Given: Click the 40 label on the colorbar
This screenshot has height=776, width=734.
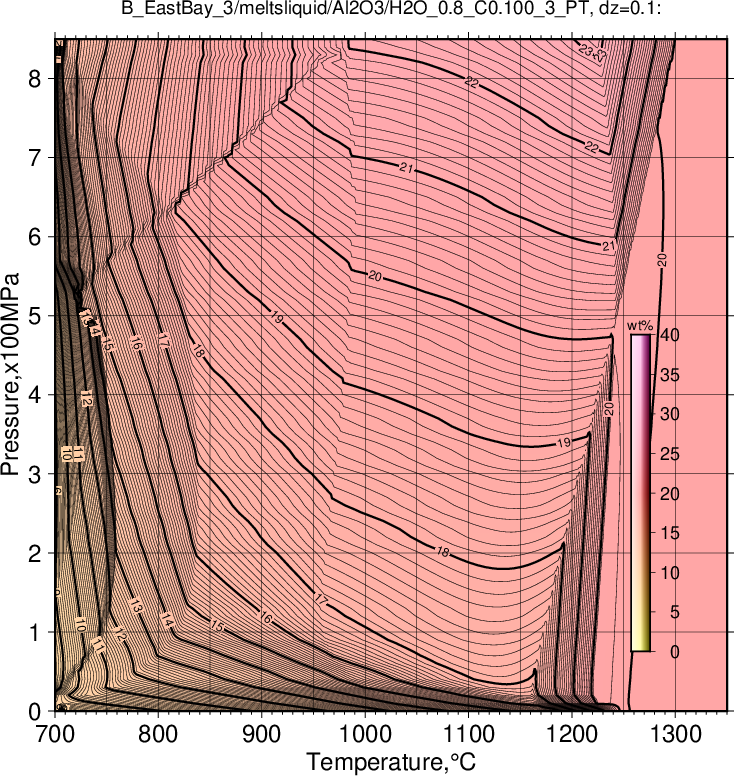Looking at the screenshot, I should coord(670,335).
